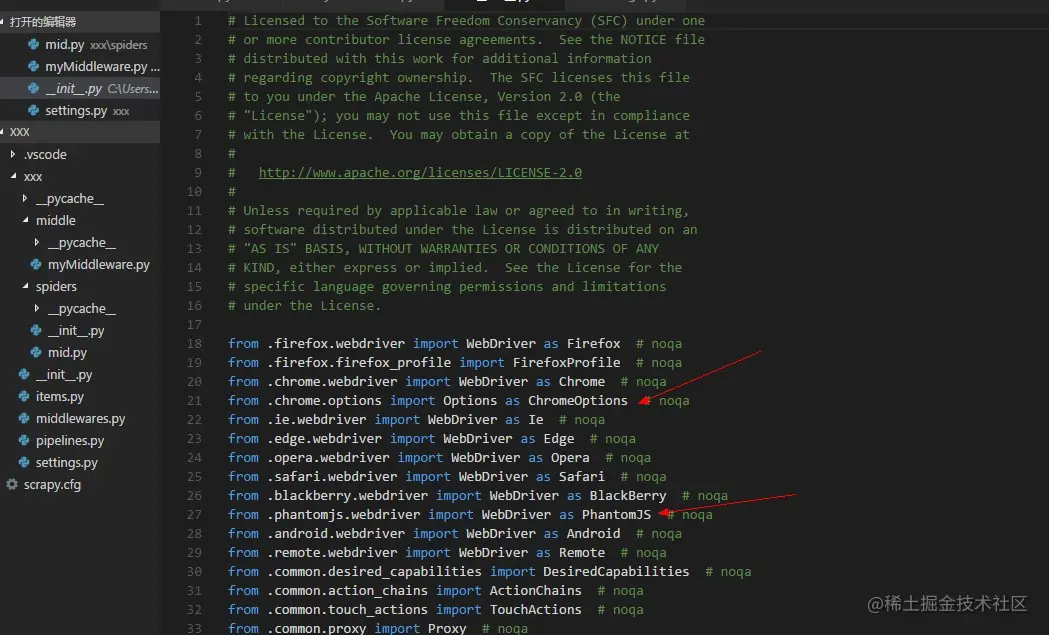1049x635 pixels.
Task: Click .edge.webdriver module text on line 23
Action: (x=324, y=439)
